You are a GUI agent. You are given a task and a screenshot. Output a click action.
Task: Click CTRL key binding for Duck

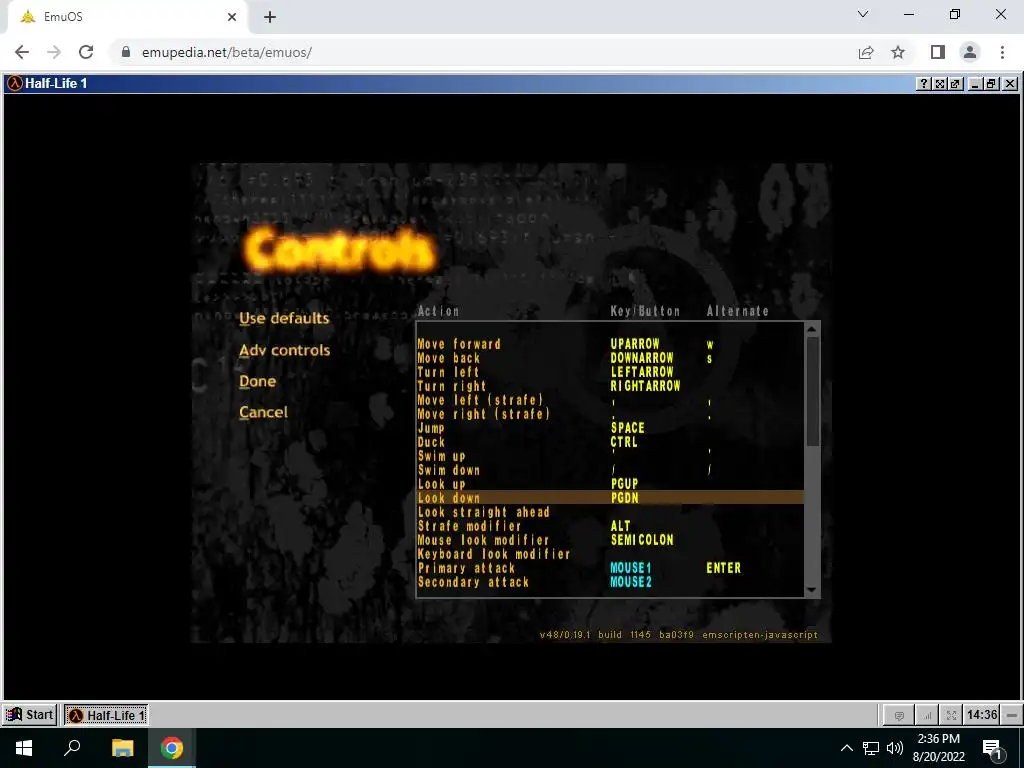(x=624, y=442)
